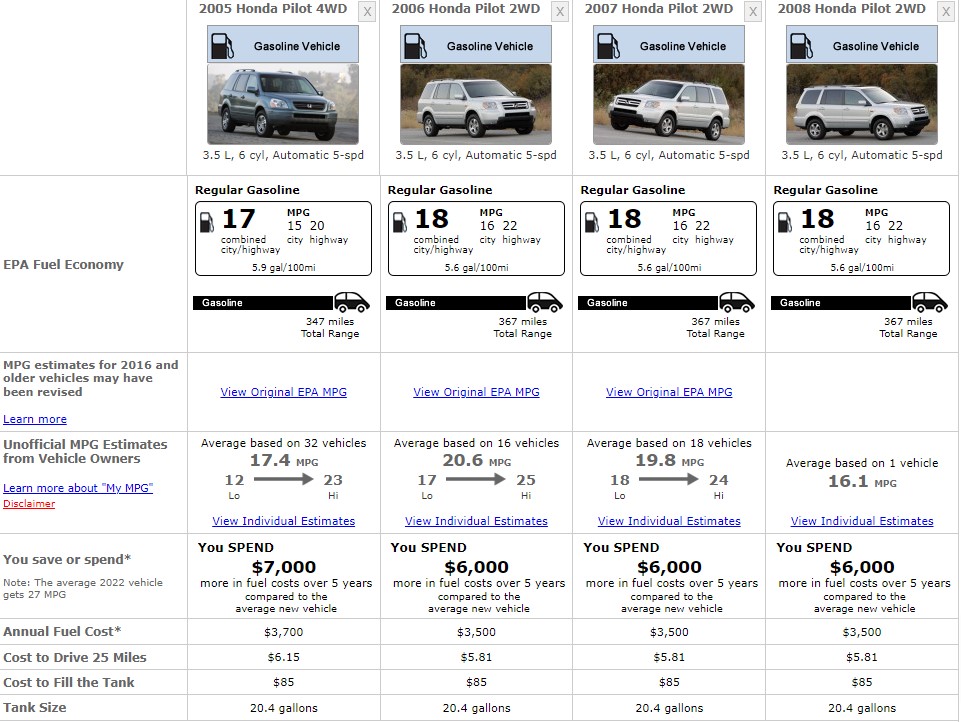961x722 pixels.
Task: View Individual Estimates for 2007 Pilot
Action: click(669, 521)
